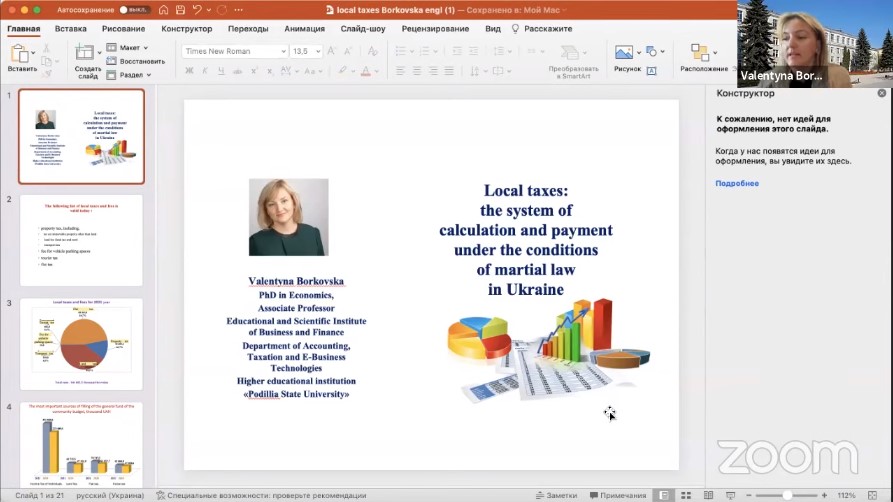Click the Picture (Рисунок) icon
893x502 pixels.
(624, 52)
